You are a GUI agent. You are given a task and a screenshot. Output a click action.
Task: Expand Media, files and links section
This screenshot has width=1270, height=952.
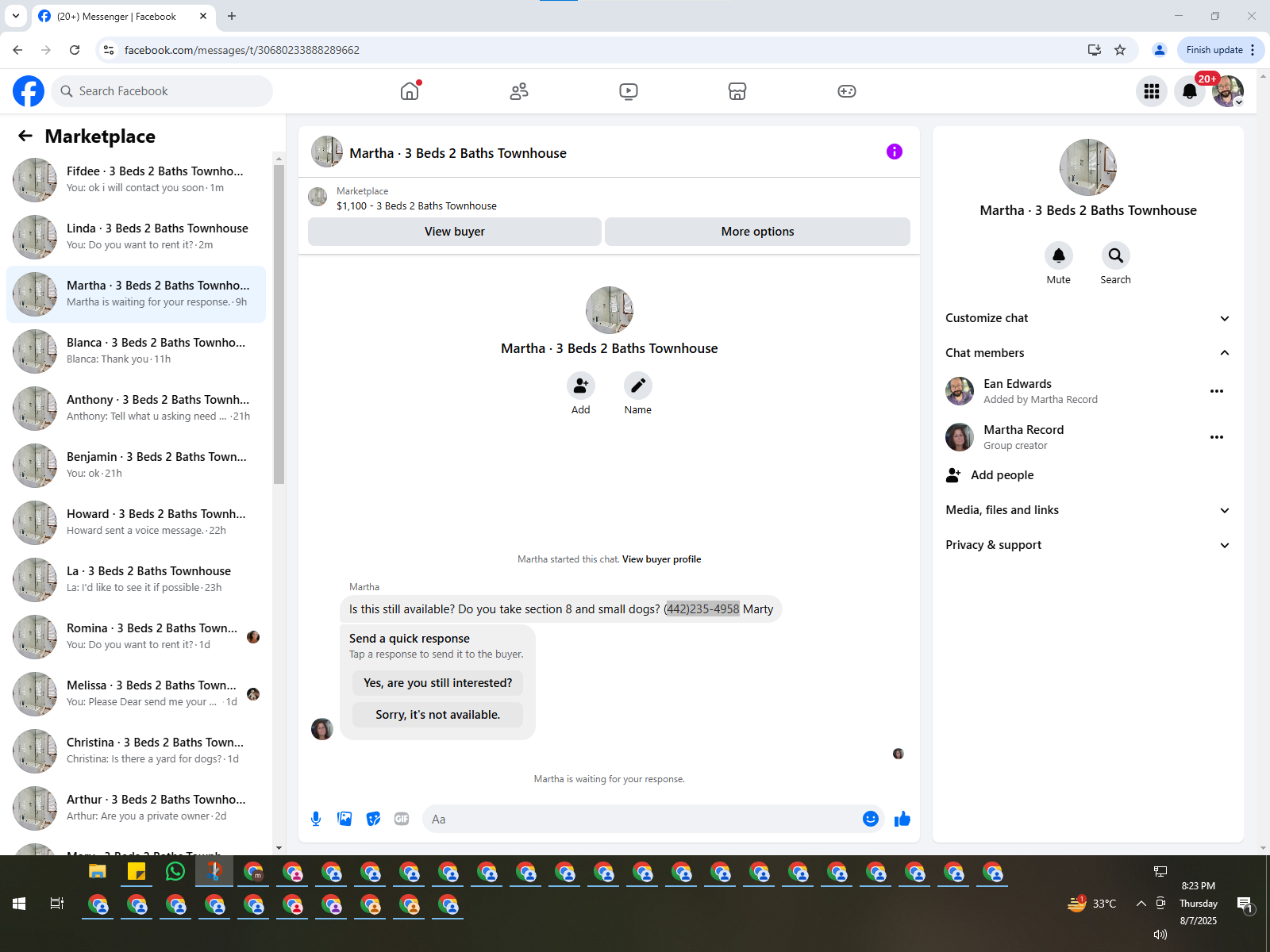point(1087,510)
